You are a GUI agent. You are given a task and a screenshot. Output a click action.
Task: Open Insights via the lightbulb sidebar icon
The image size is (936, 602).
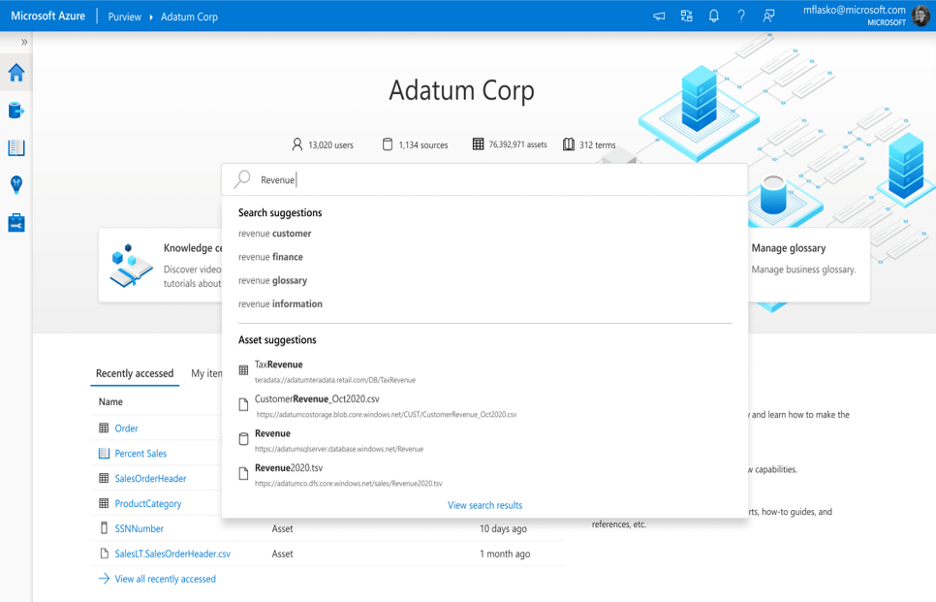17,185
